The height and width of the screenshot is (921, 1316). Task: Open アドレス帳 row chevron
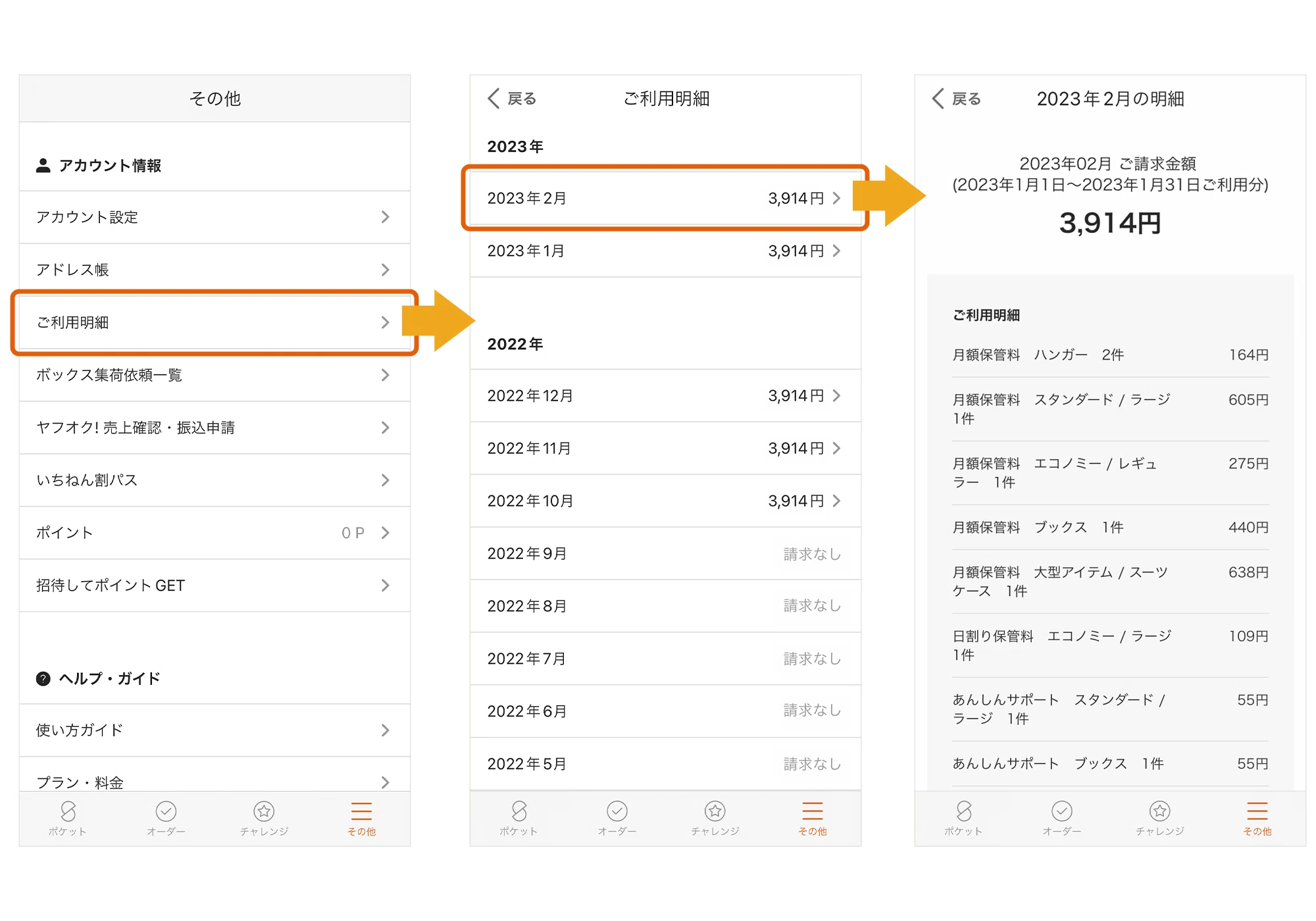pos(386,270)
